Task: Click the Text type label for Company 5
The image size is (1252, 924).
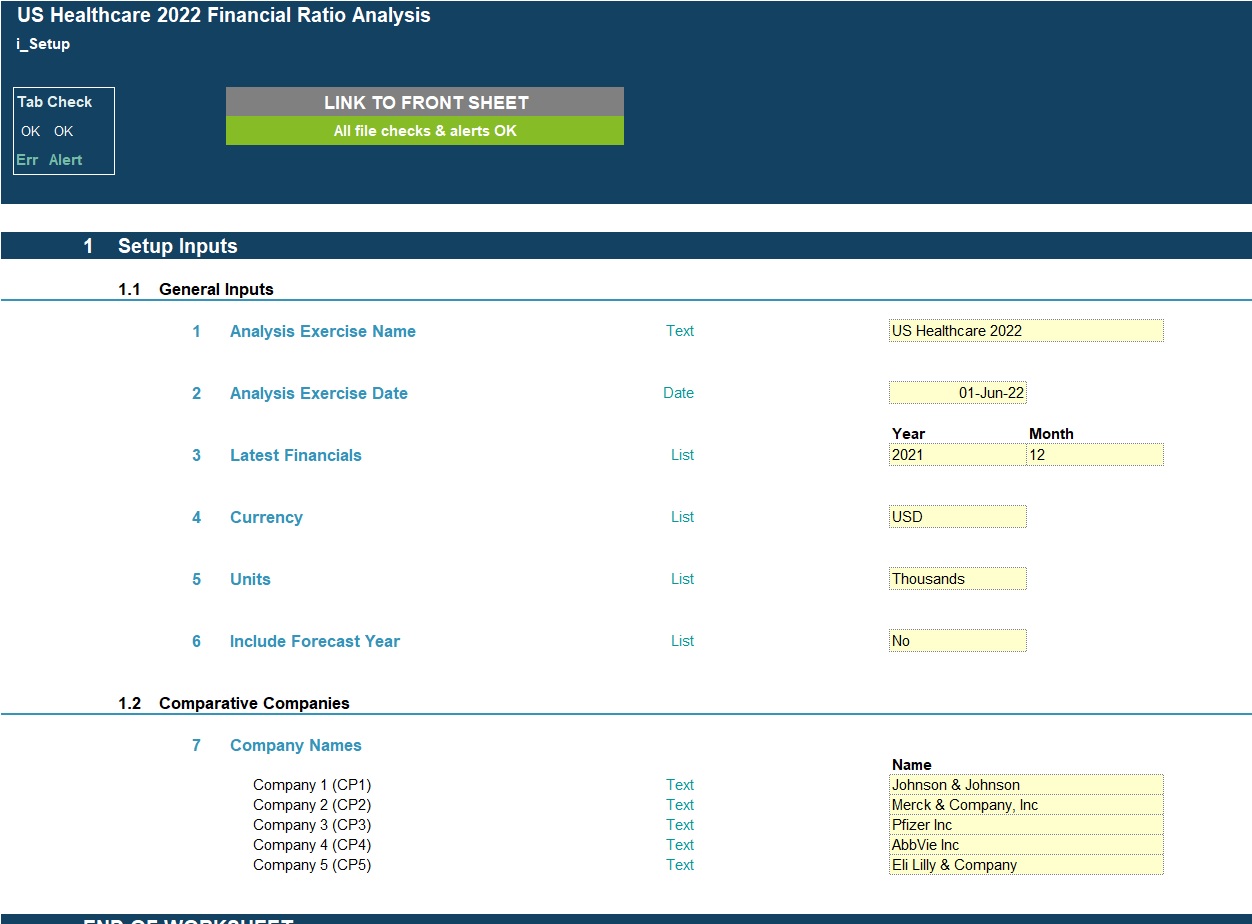Action: 680,865
